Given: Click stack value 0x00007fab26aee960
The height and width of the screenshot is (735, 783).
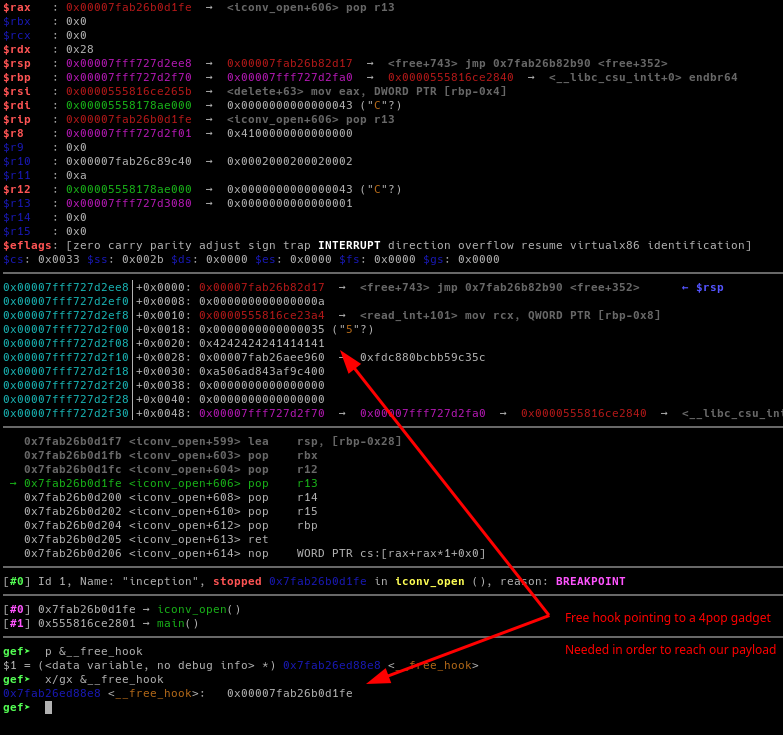Looking at the screenshot, I should coord(262,357).
